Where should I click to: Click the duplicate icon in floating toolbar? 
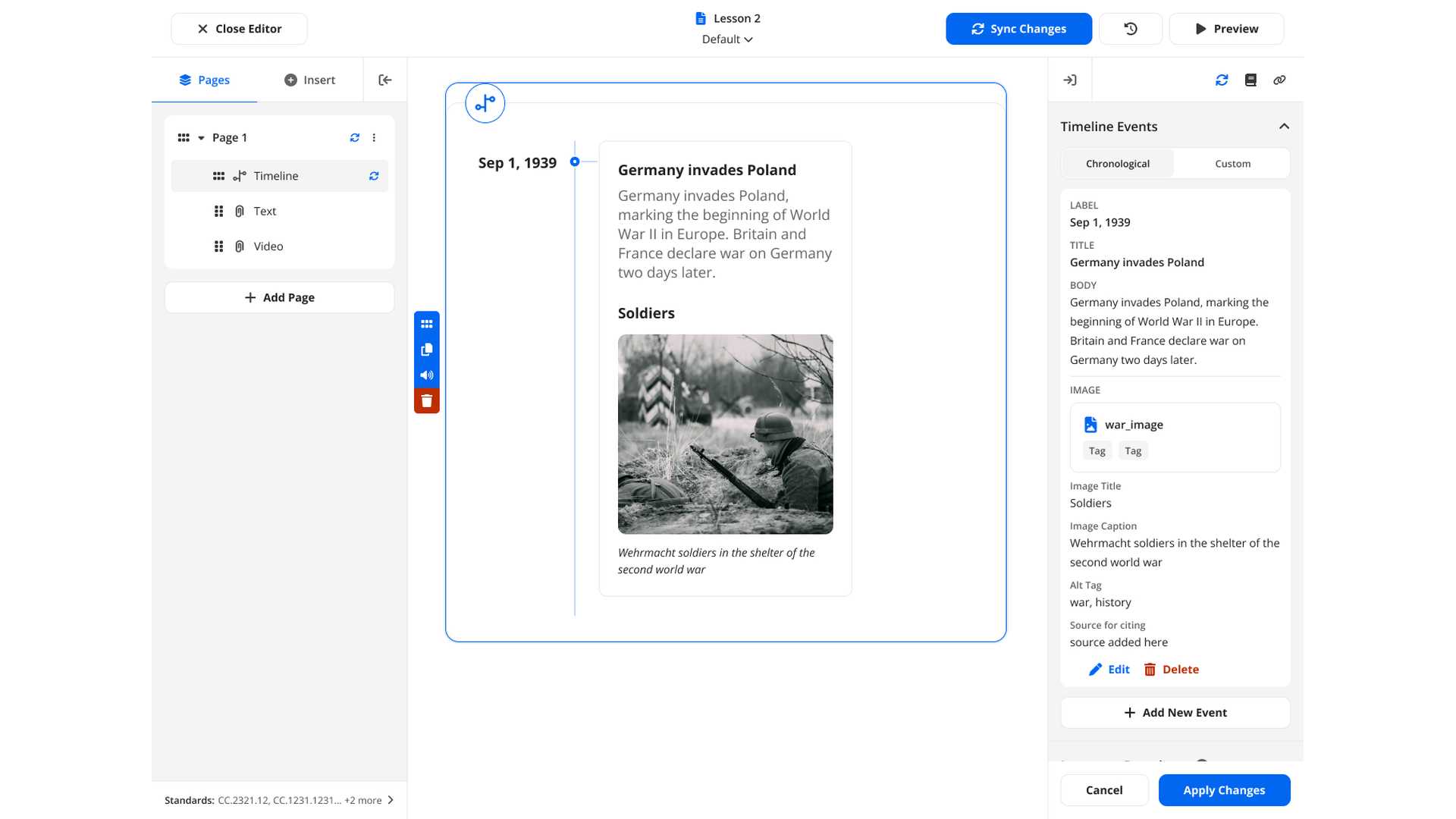coord(427,350)
